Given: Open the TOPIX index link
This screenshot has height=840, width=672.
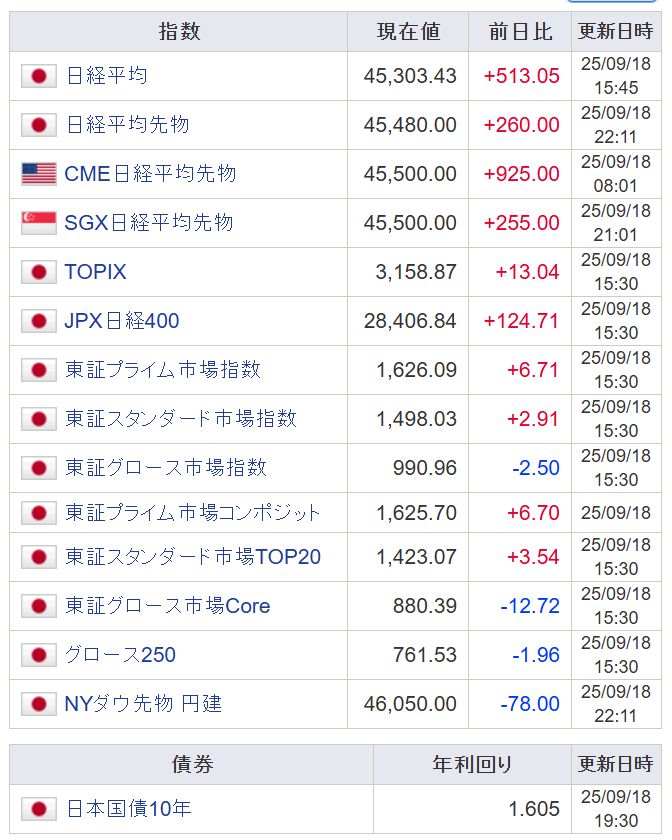Looking at the screenshot, I should point(95,272).
